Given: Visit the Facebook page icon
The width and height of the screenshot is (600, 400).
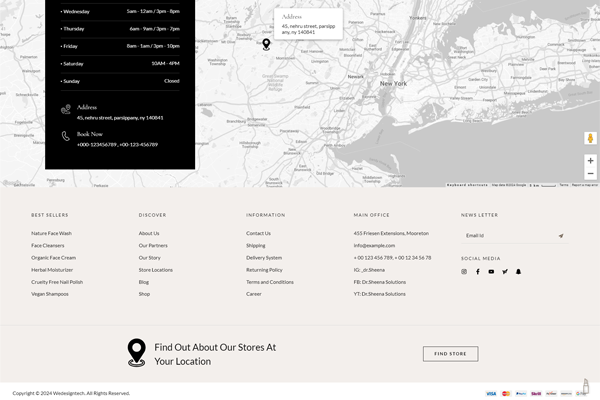Looking at the screenshot, I should click(x=478, y=271).
